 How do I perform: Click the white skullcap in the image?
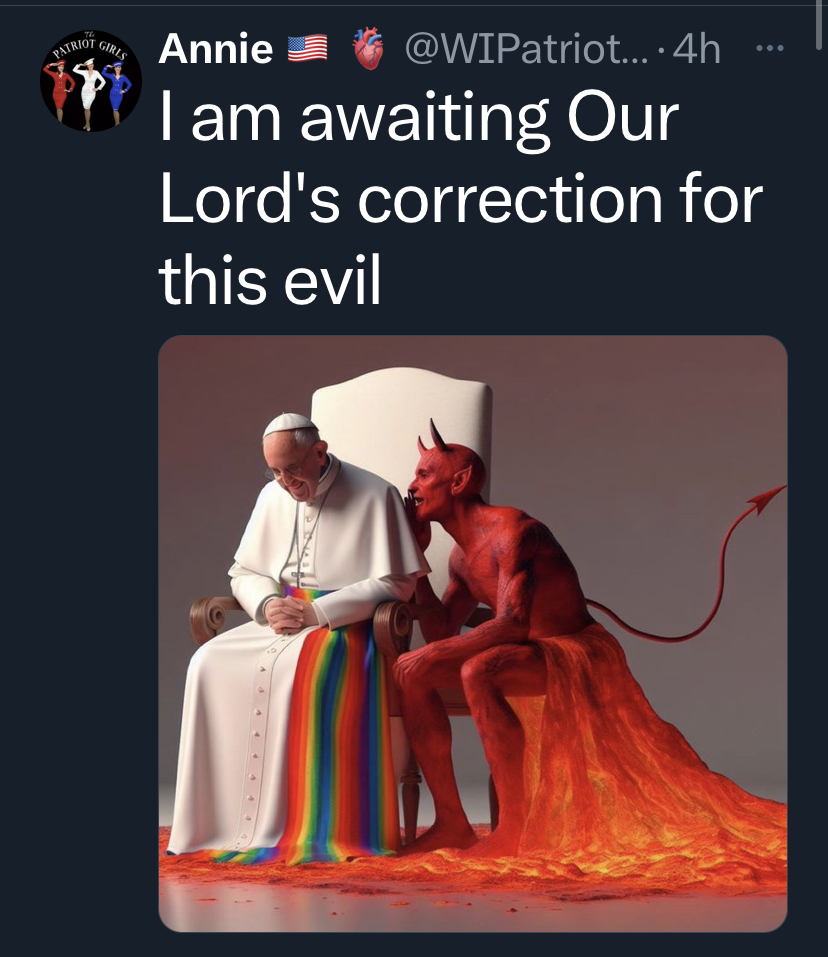[x=288, y=423]
